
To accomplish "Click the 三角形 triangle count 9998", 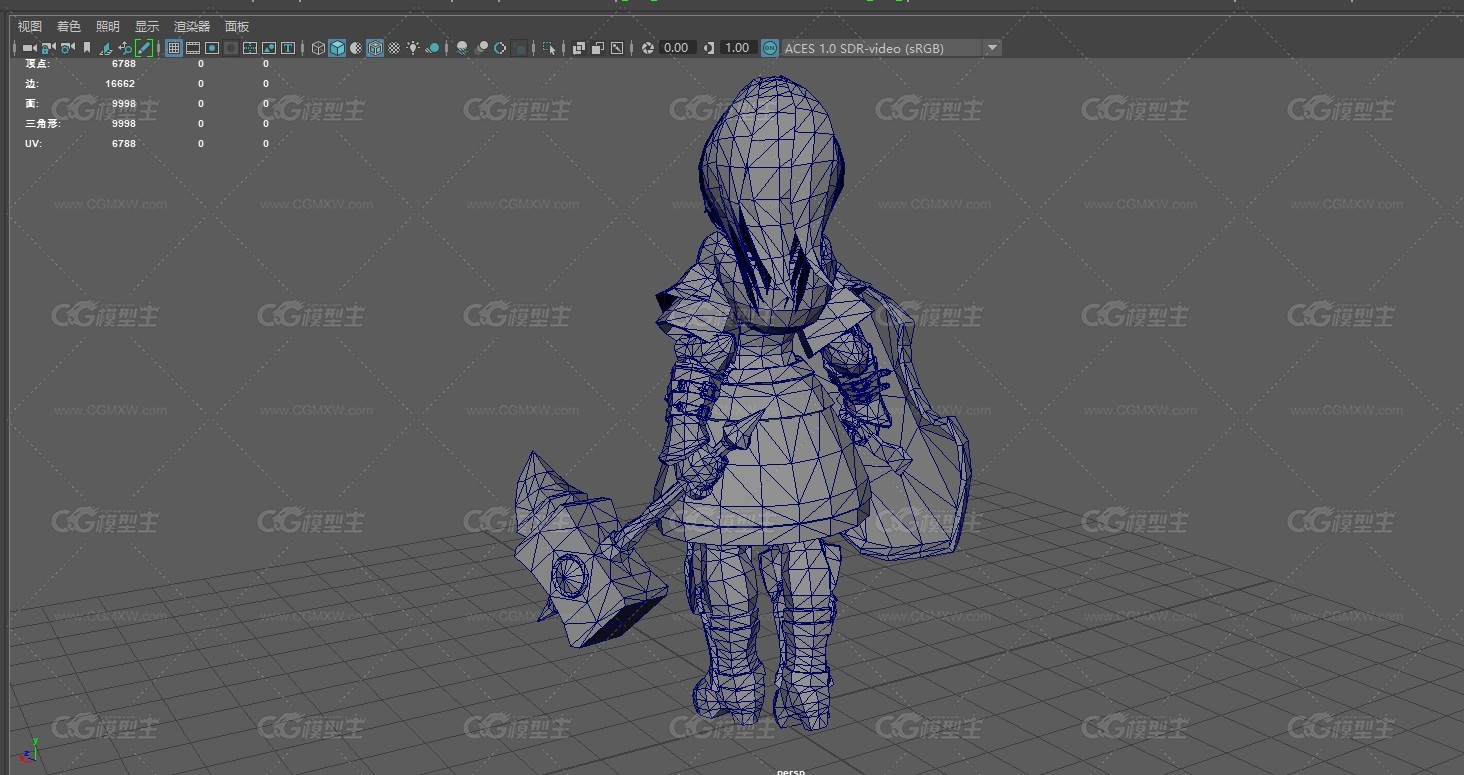I will tap(124, 124).
